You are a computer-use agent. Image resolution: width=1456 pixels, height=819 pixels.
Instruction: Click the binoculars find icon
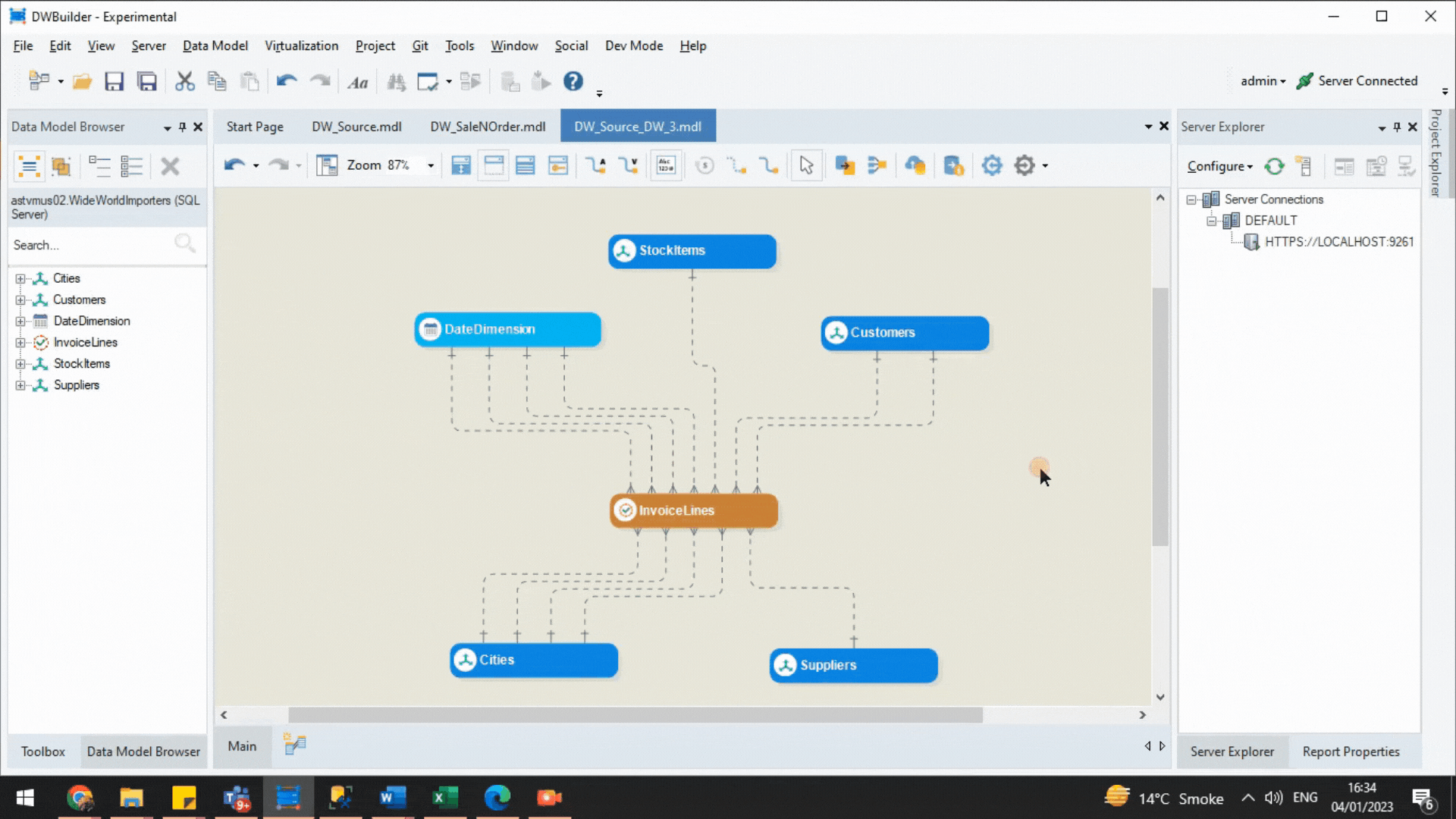(x=396, y=82)
